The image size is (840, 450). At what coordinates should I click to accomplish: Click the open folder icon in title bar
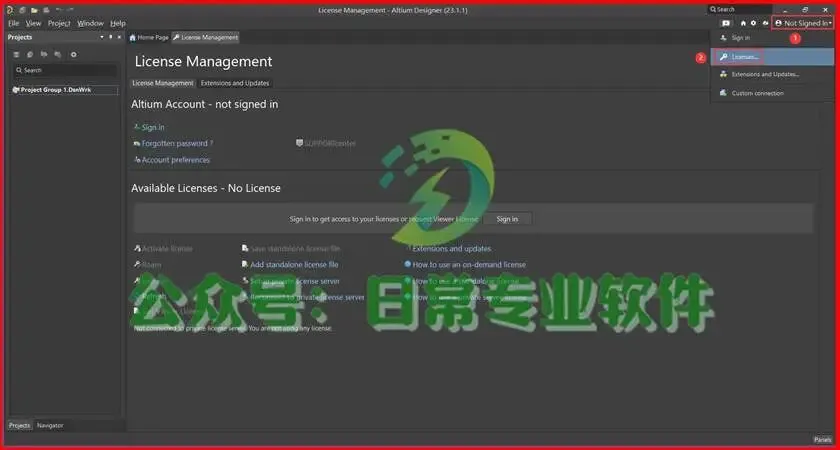coord(34,10)
